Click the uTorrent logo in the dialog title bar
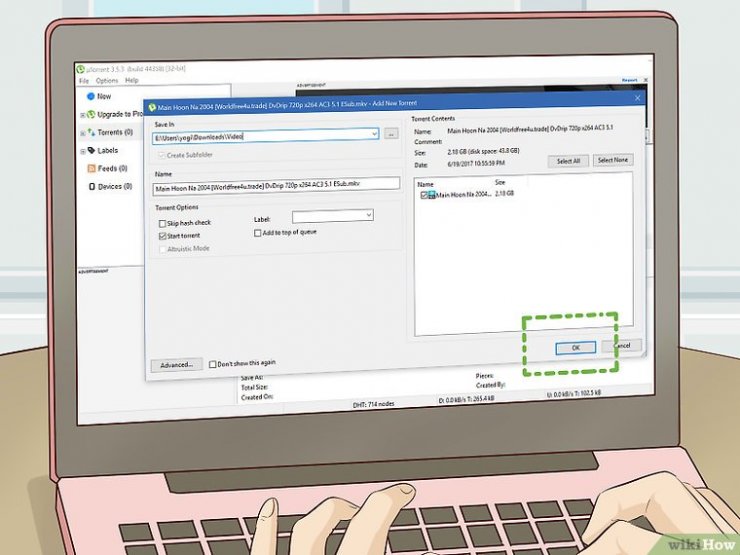The image size is (740, 555). (151, 108)
